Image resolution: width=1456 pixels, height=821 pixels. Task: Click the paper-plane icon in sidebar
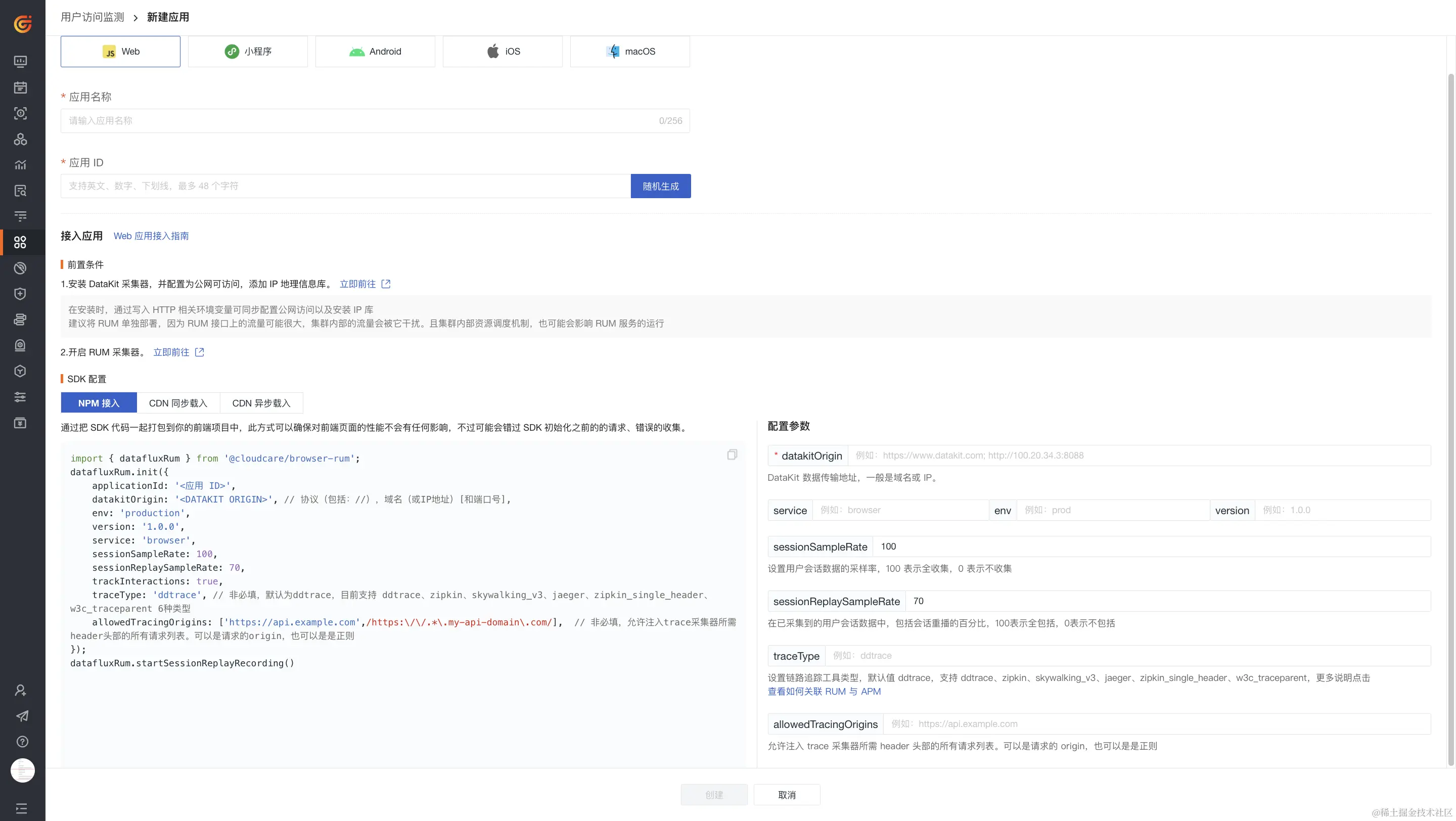pos(22,716)
